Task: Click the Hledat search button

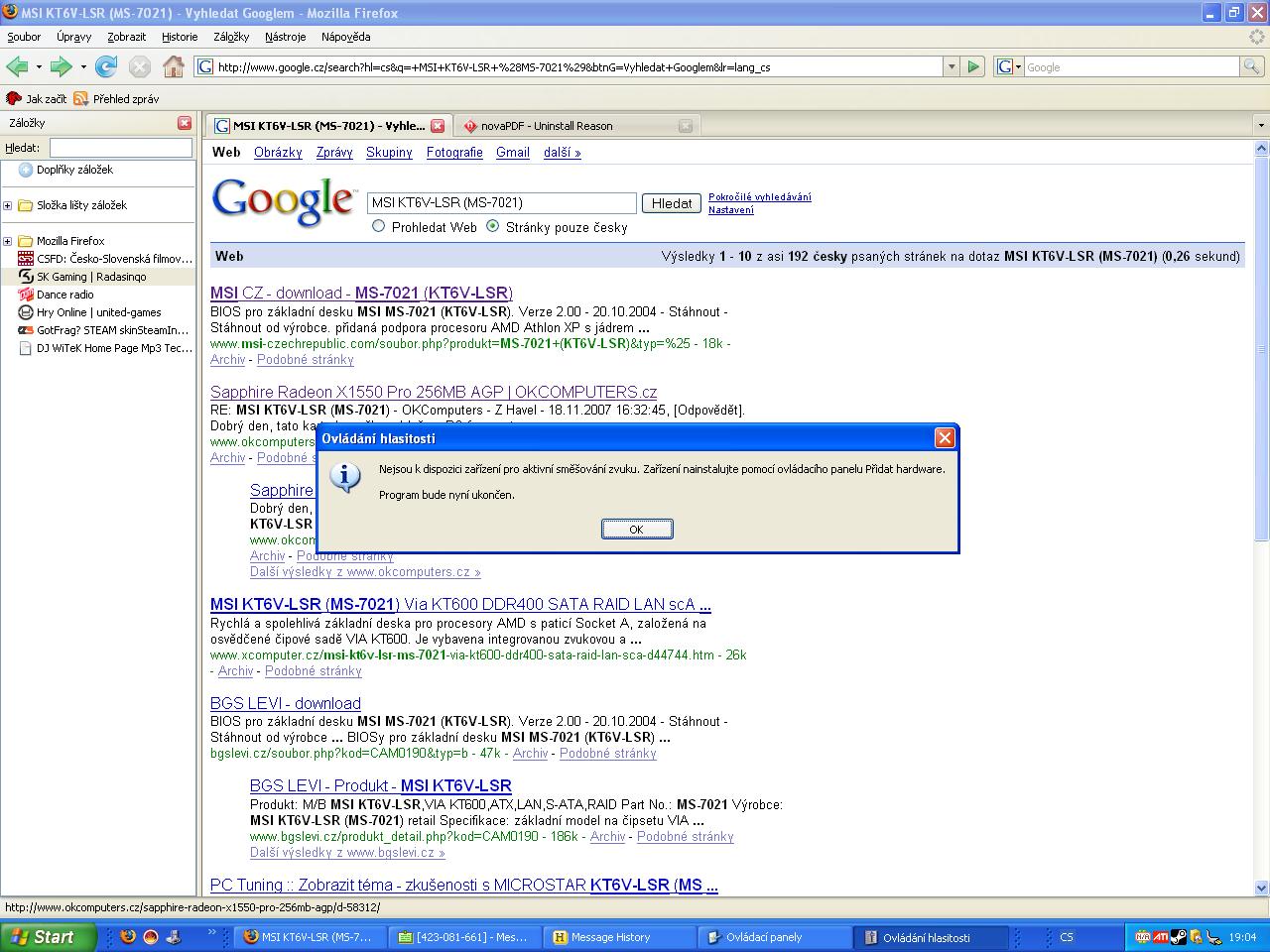Action: click(x=672, y=203)
